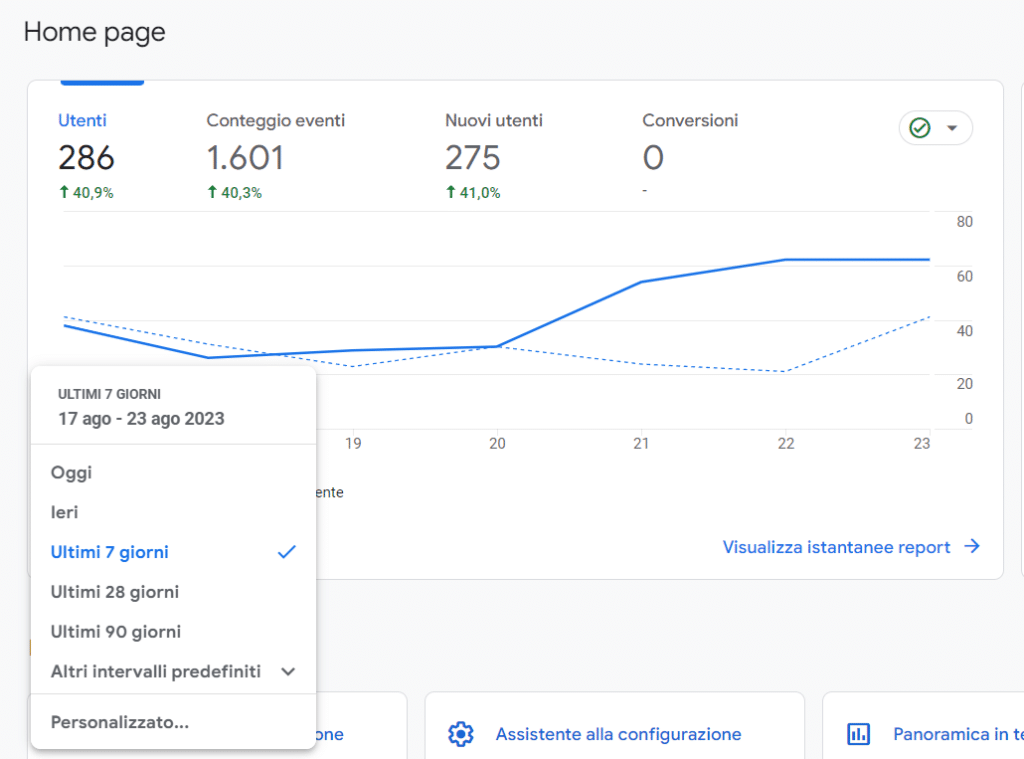Click the y-axis value 80
The height and width of the screenshot is (759, 1024).
click(x=965, y=221)
